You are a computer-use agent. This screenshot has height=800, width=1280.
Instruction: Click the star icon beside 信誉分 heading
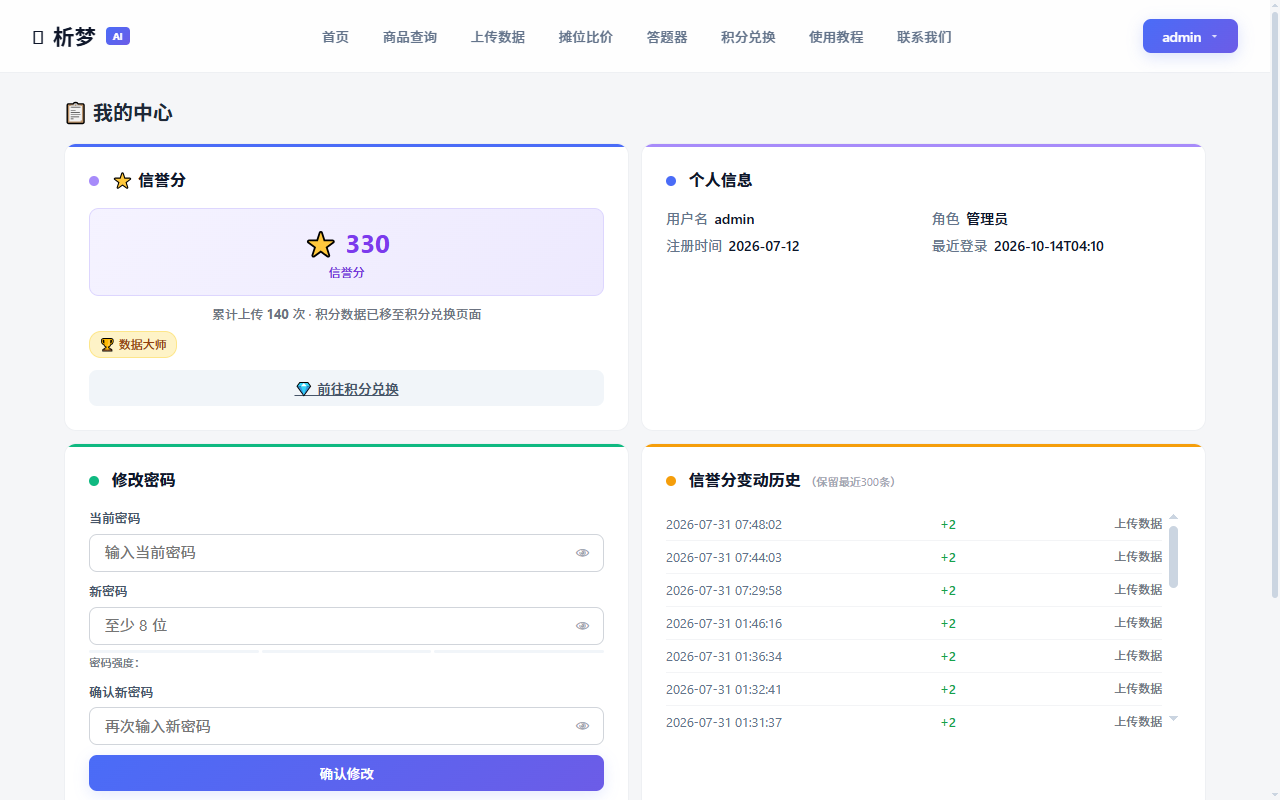pos(122,181)
